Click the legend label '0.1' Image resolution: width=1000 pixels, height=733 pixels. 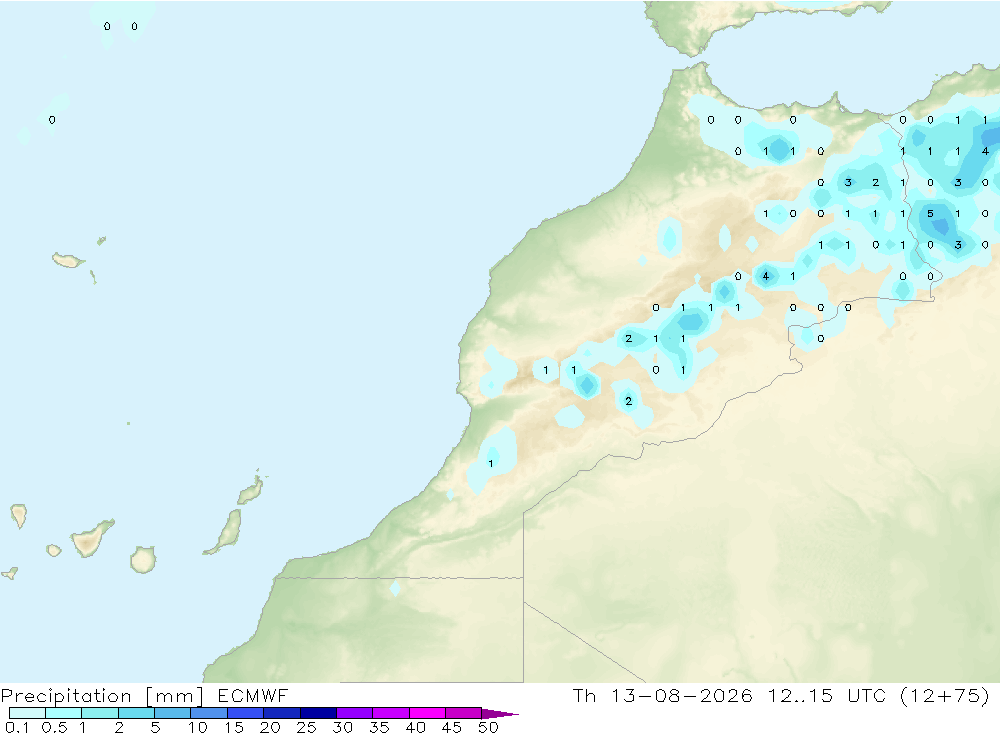(x=17, y=727)
